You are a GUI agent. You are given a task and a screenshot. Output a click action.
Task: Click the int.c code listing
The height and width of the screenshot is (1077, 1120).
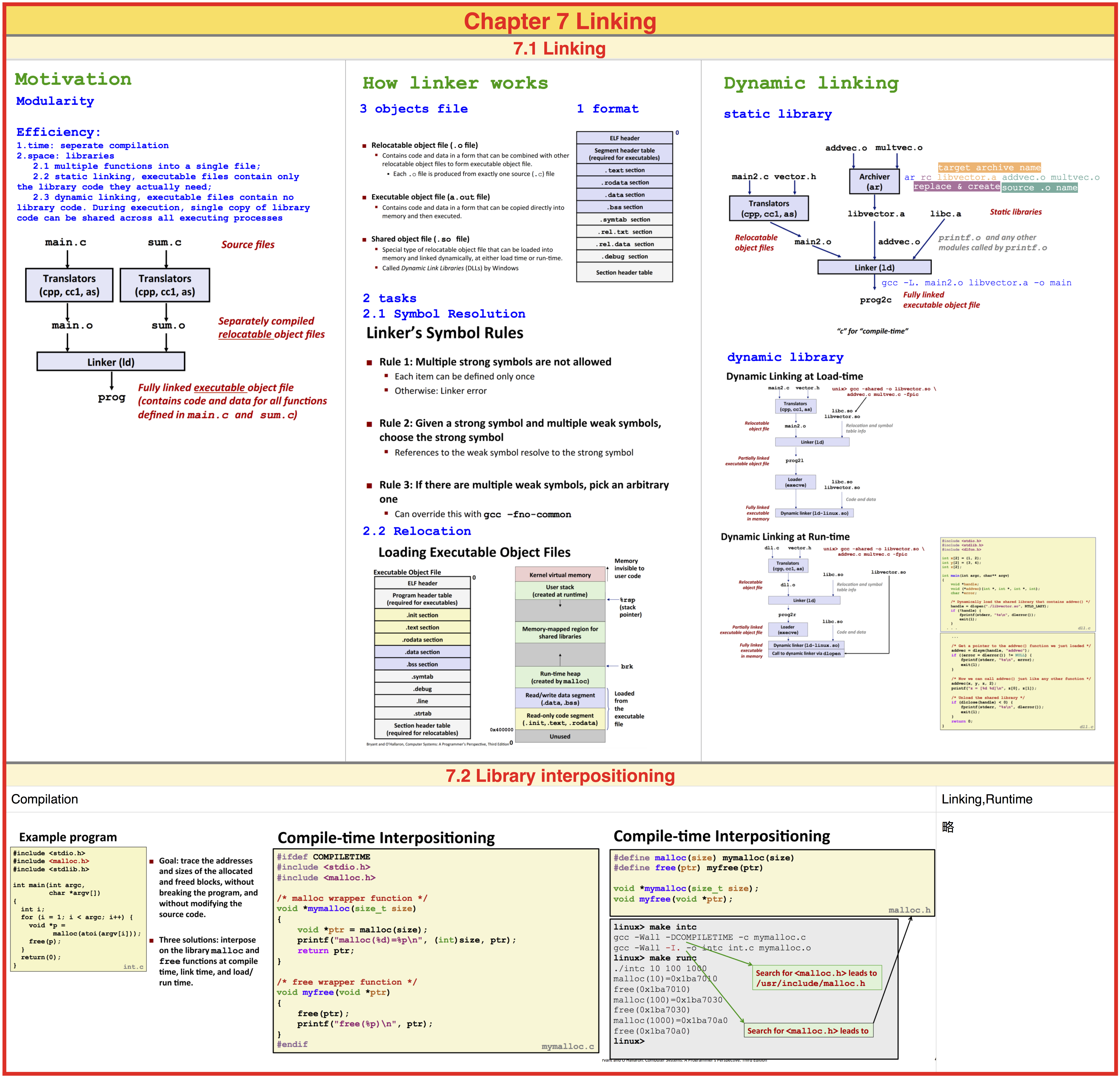pyautogui.click(x=78, y=909)
